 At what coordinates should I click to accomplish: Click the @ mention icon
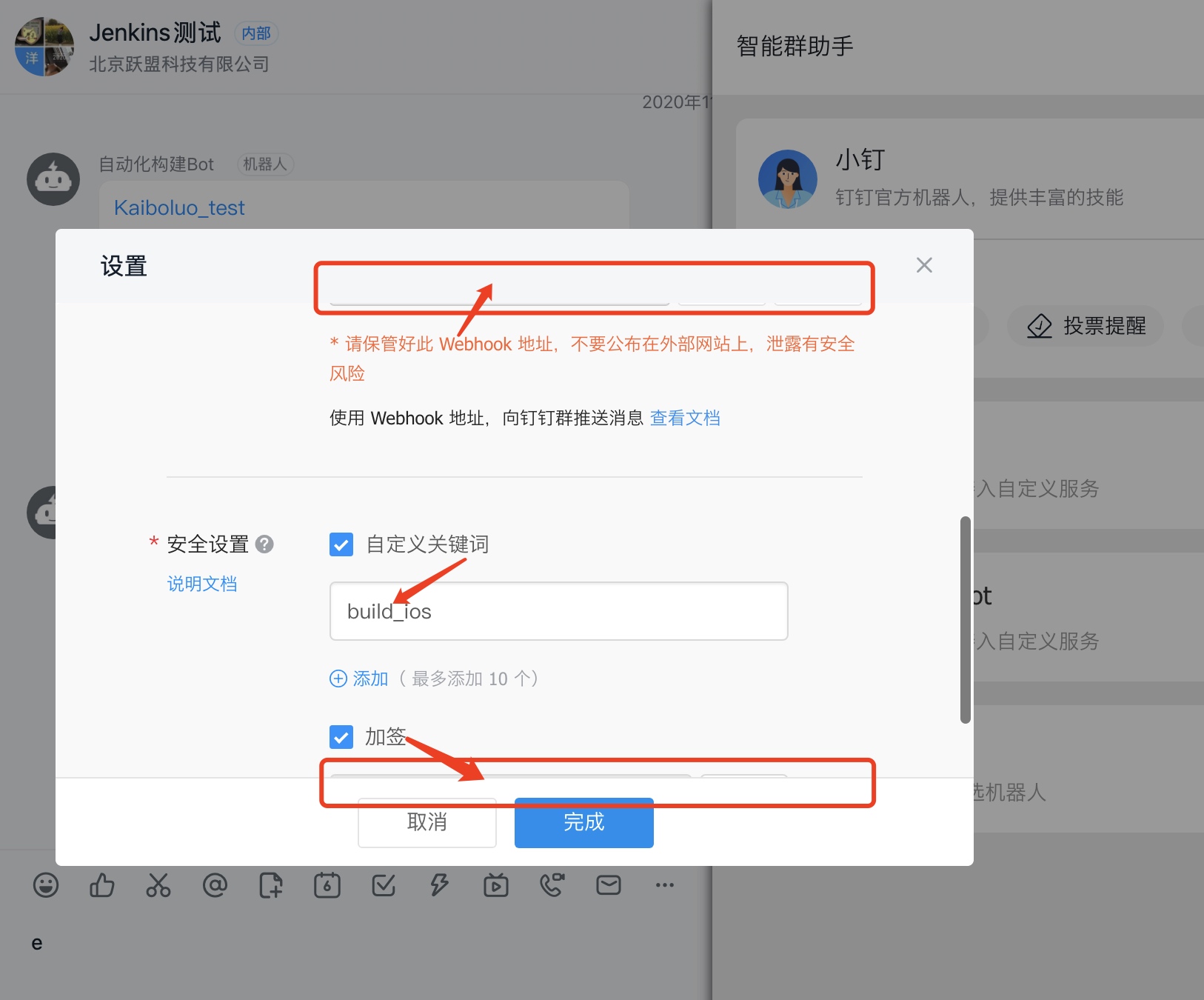pos(215,885)
